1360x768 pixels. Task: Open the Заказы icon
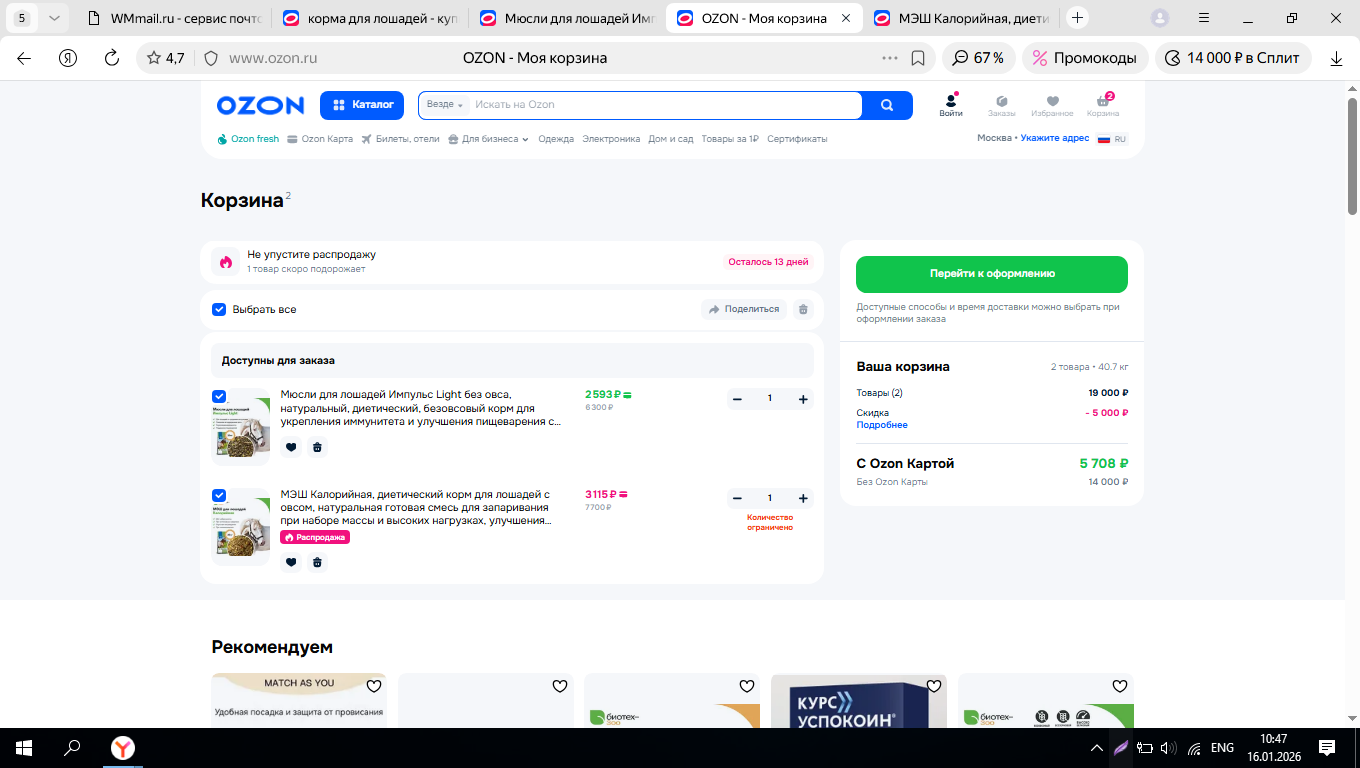1001,105
